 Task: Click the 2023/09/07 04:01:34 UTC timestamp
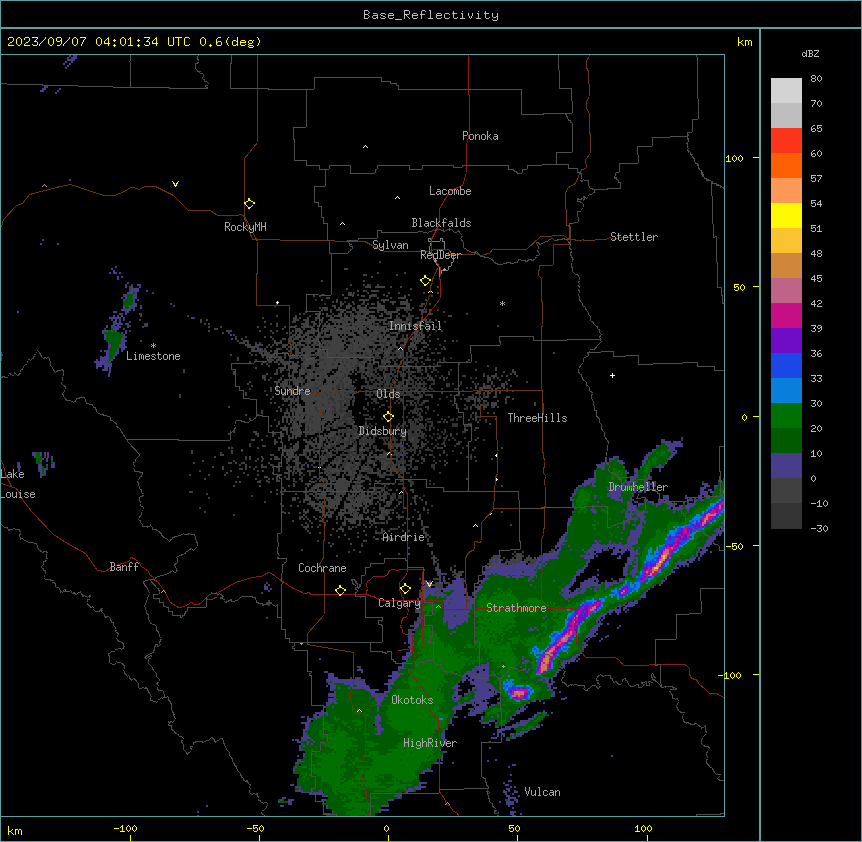pyautogui.click(x=99, y=42)
